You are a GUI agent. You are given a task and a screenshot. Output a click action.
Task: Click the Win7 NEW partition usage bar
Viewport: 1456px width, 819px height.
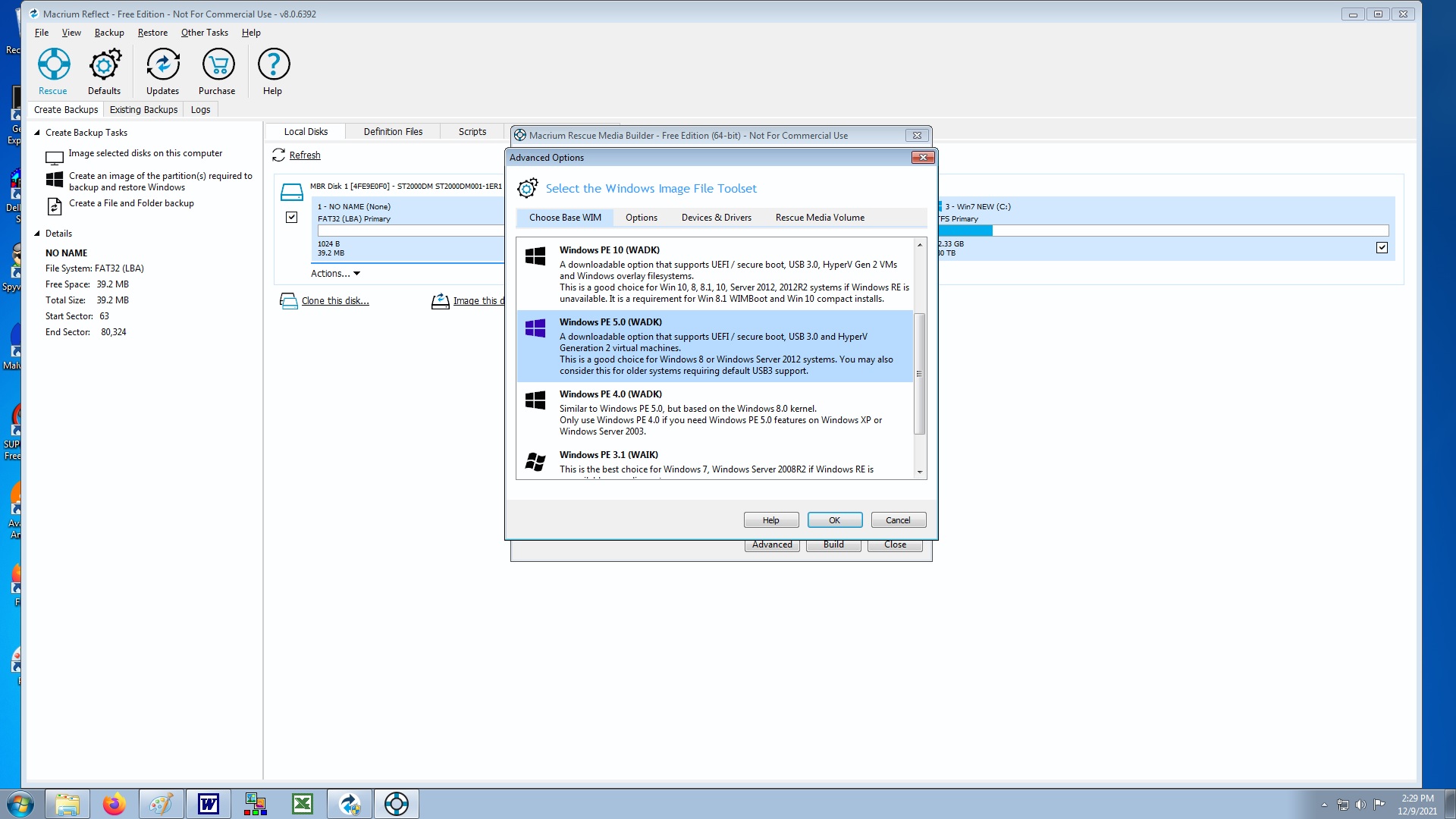coord(1163,231)
